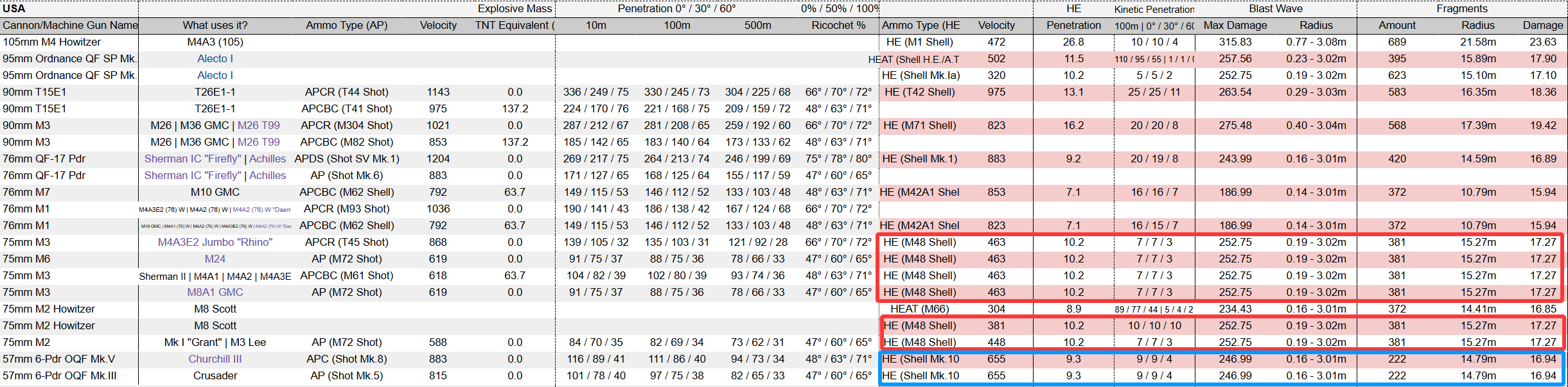Open the M4A3E2 Jumbo "Rhino" link
This screenshot has height=387, width=1568.
click(x=215, y=242)
